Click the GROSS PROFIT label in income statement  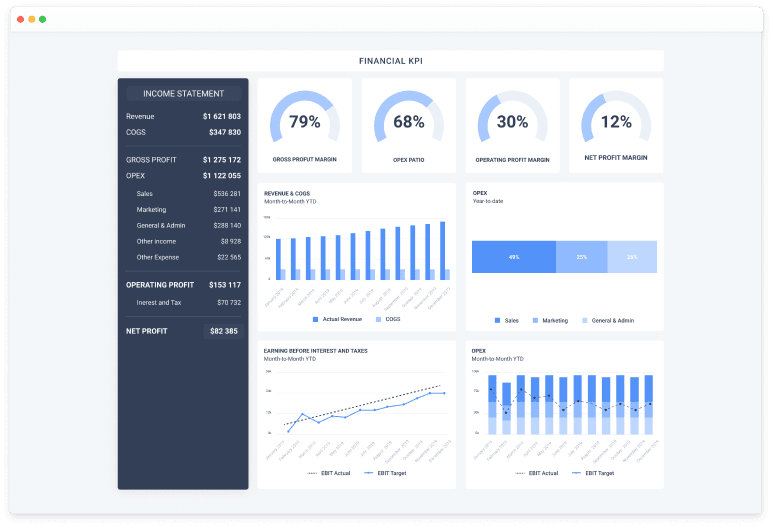(151, 160)
